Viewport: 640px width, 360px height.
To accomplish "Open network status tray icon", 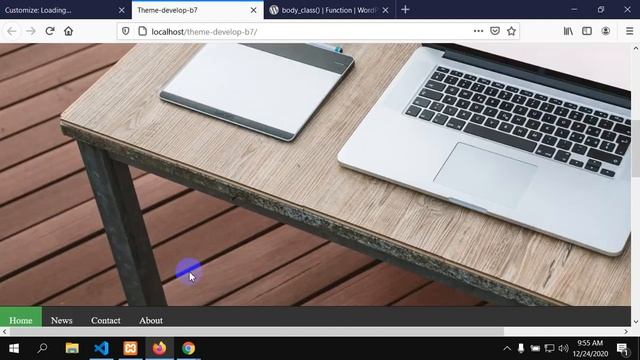I will (x=549, y=348).
